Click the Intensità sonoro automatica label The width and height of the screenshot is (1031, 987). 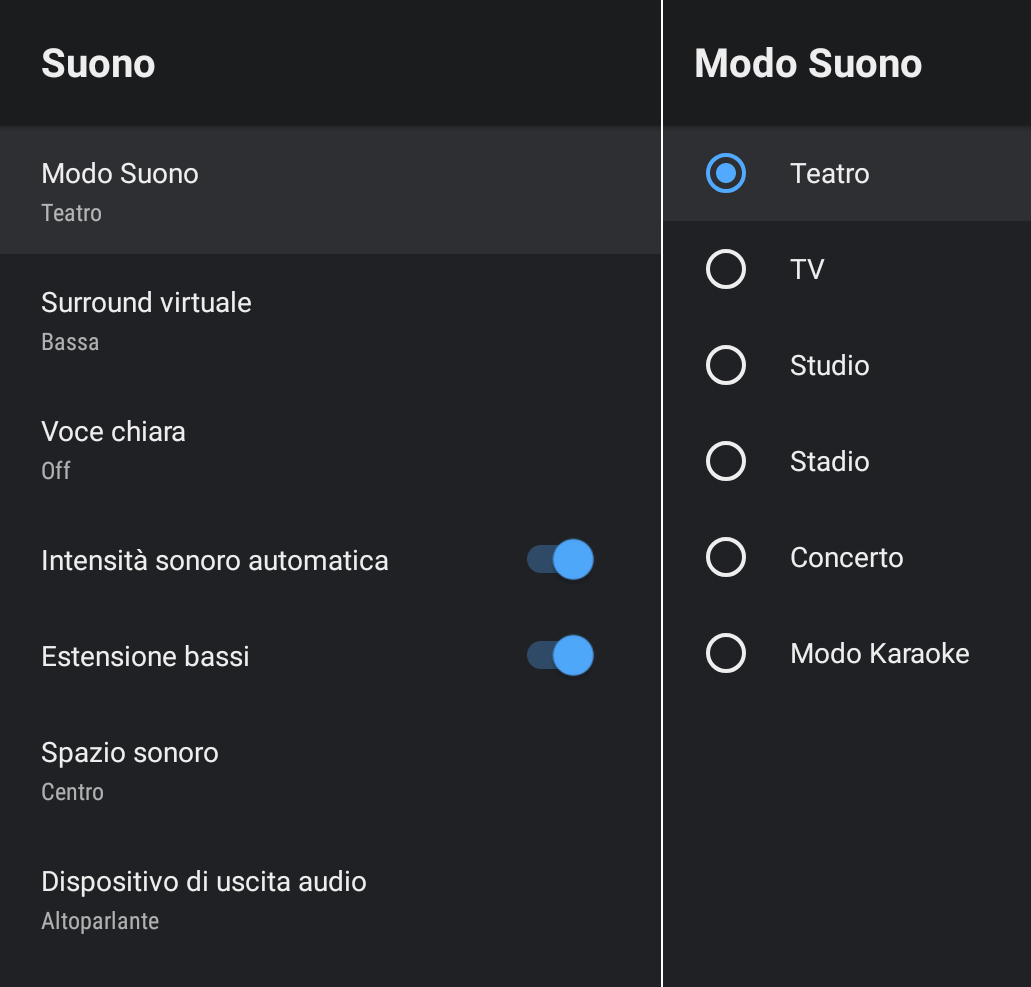point(215,560)
